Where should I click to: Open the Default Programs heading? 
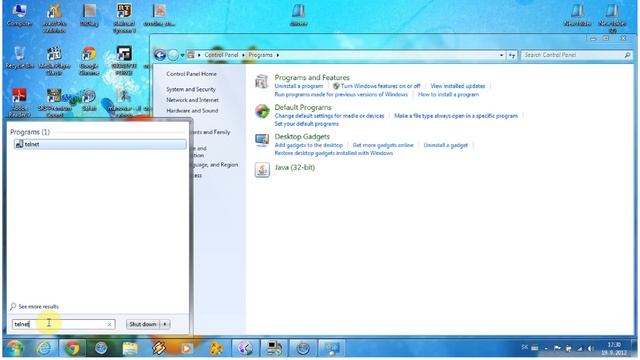tap(303, 107)
